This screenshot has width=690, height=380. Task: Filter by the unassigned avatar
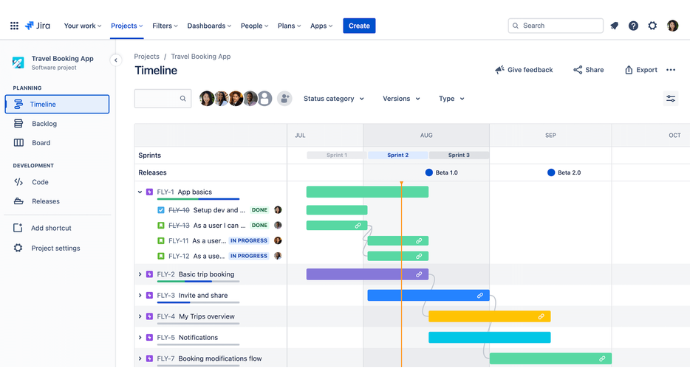[265, 99]
